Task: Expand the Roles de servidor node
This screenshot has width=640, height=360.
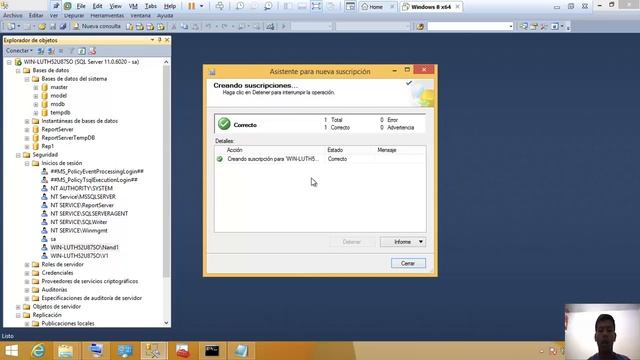Action: (x=27, y=264)
